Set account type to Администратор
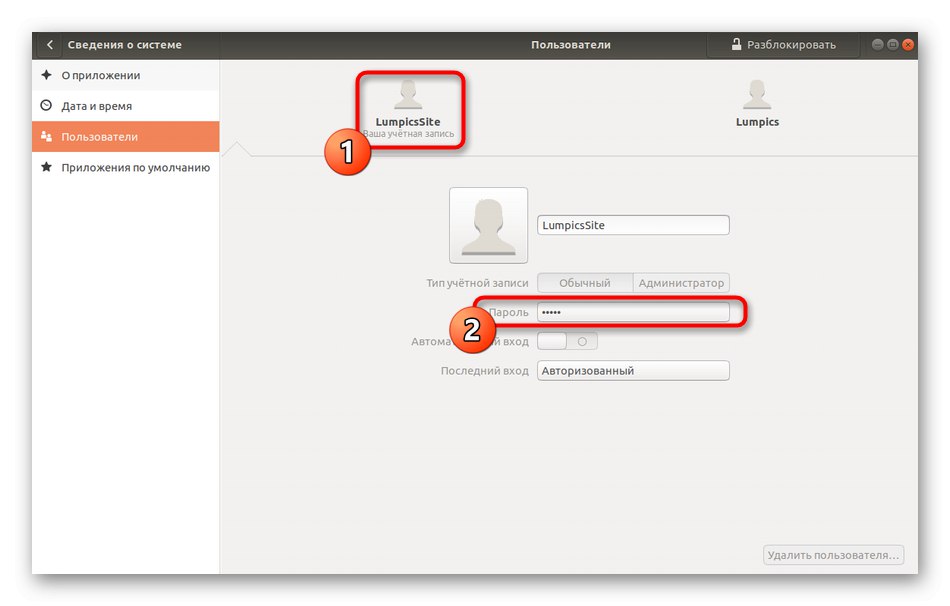 tap(681, 283)
